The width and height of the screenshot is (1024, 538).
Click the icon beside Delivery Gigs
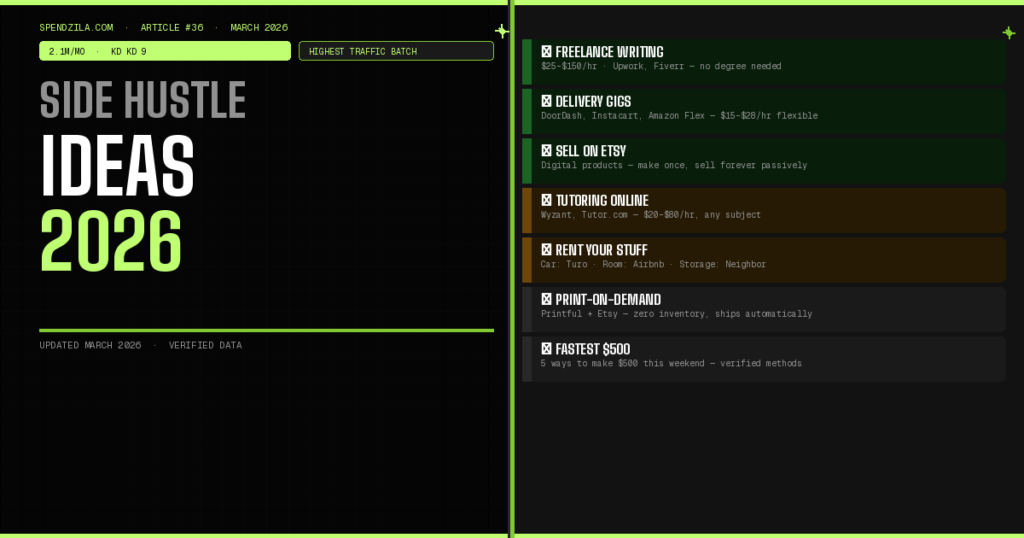[546, 102]
